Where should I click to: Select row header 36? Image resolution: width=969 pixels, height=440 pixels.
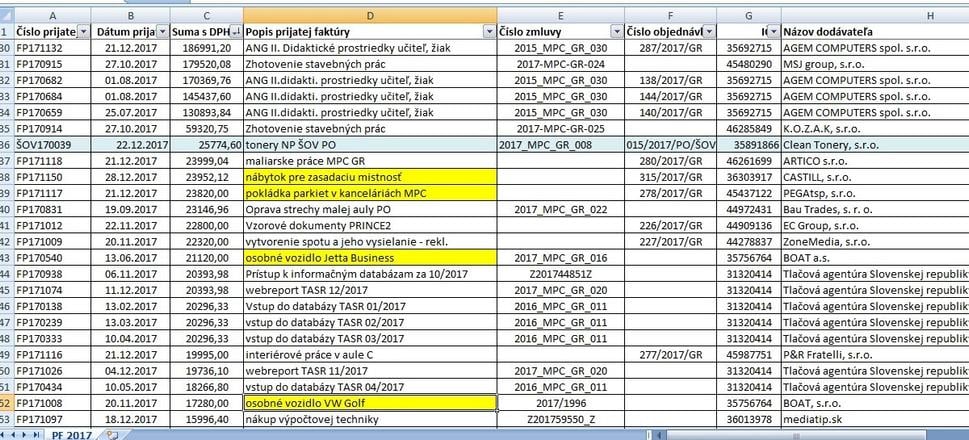pos(6,145)
